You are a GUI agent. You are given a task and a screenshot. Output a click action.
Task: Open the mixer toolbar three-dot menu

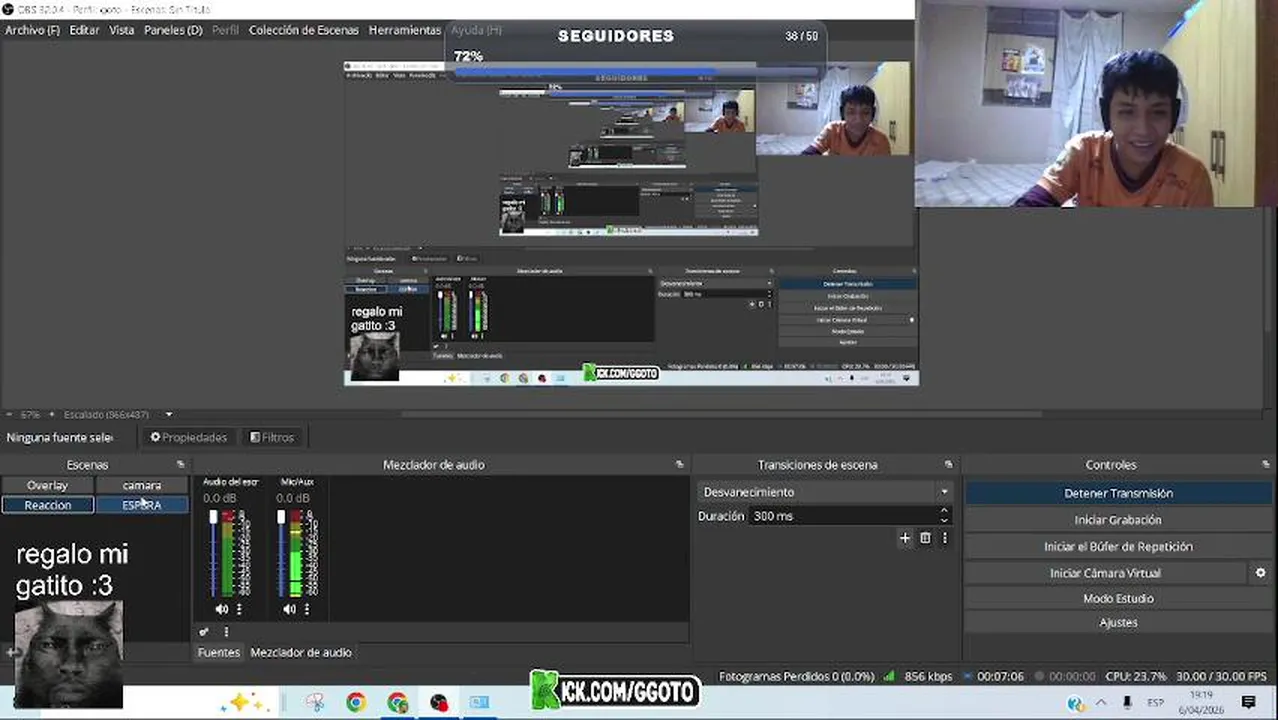point(226,632)
